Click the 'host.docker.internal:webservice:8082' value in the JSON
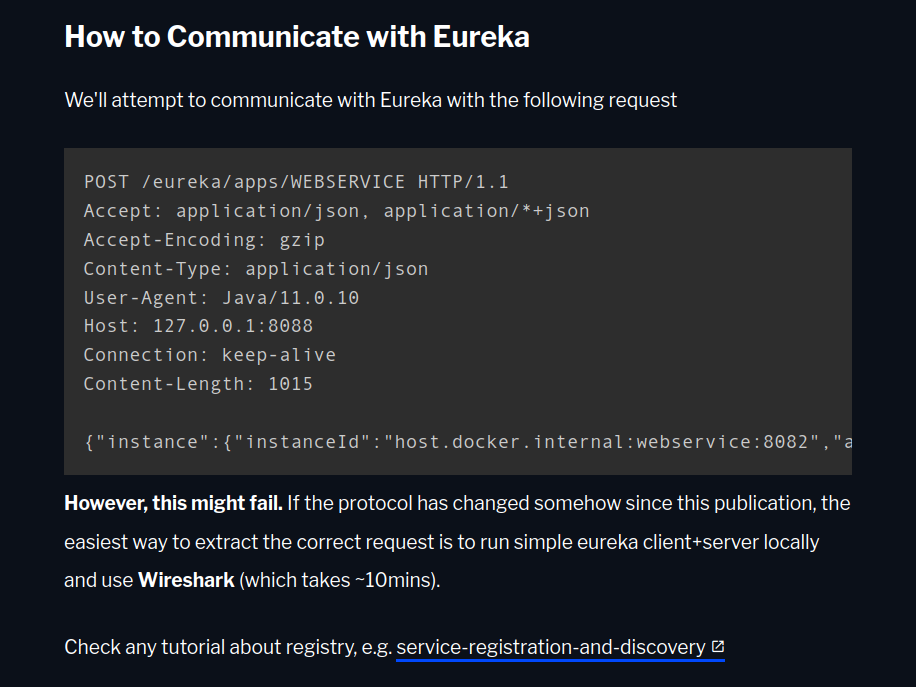916x687 pixels. click(x=601, y=442)
